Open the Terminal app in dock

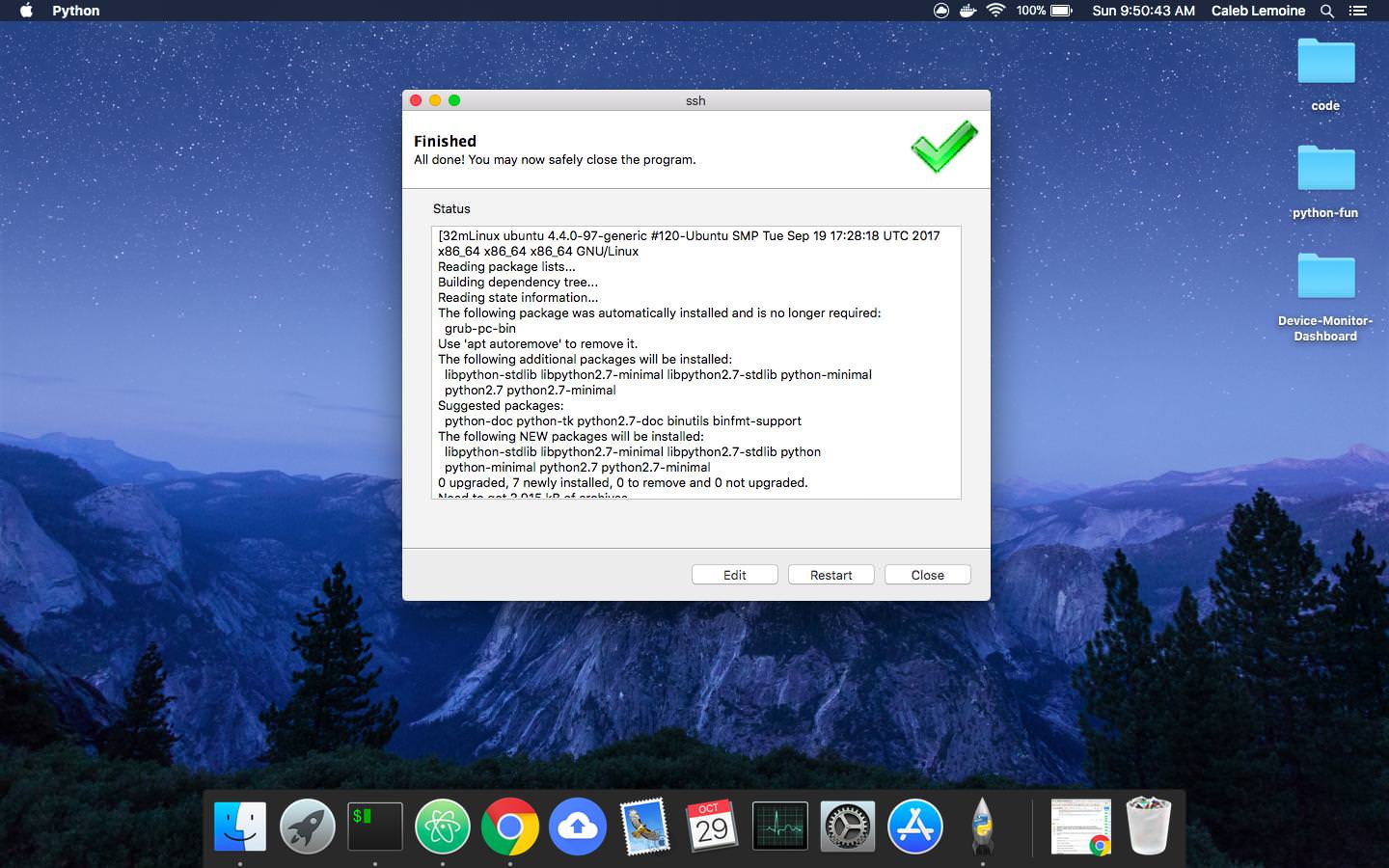click(x=374, y=827)
